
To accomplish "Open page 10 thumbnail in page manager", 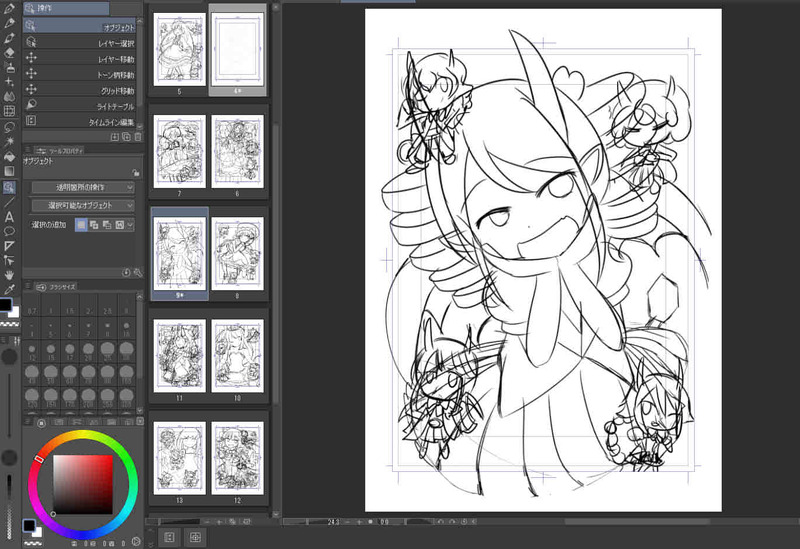I will [x=237, y=356].
